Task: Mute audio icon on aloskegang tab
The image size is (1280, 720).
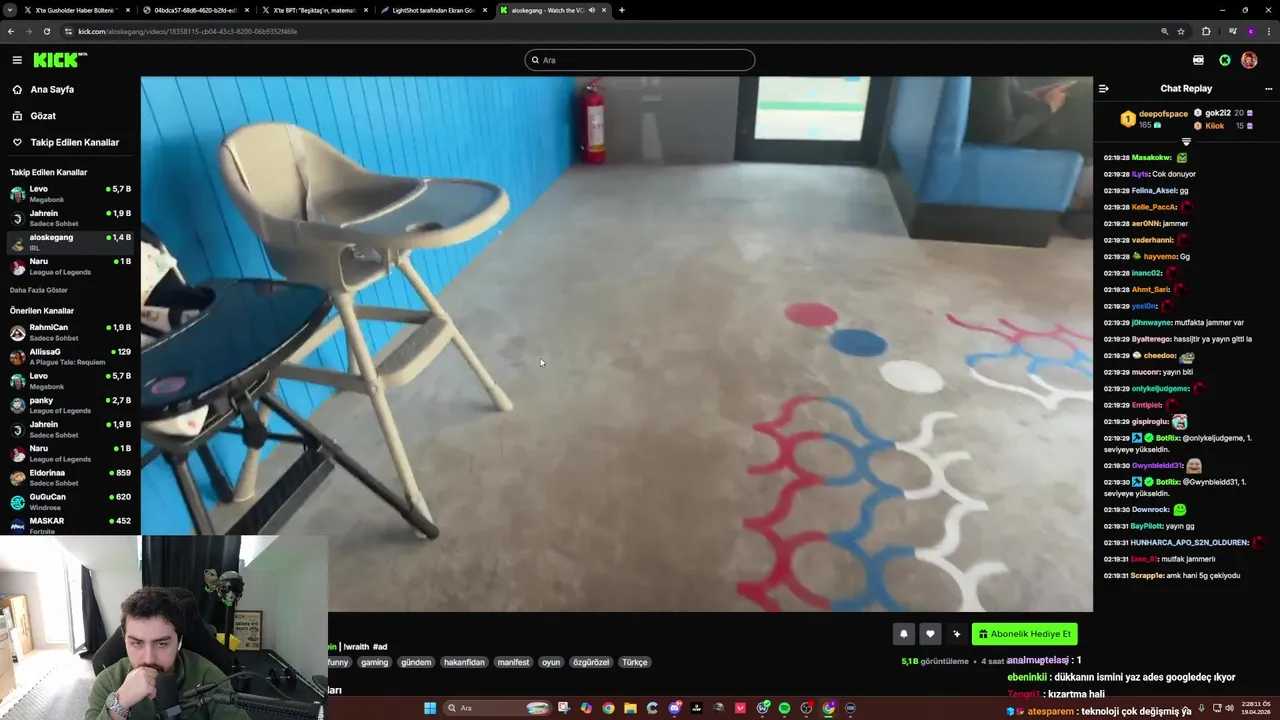Action: tap(591, 10)
